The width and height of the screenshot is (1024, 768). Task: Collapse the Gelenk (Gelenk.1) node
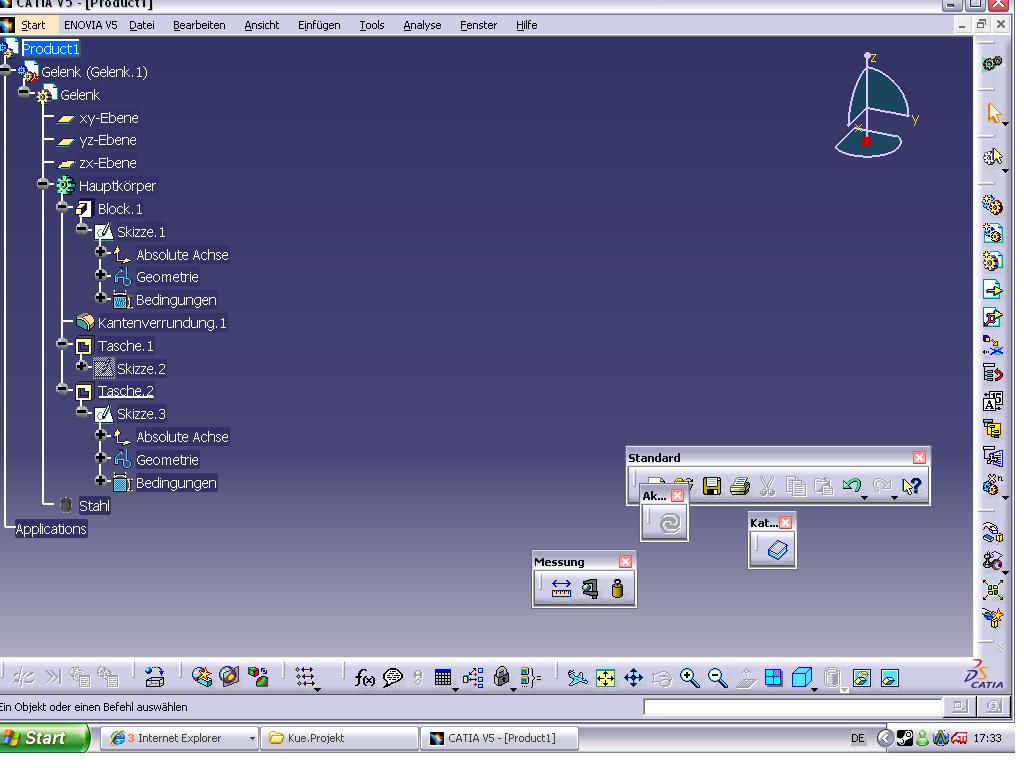coord(6,69)
